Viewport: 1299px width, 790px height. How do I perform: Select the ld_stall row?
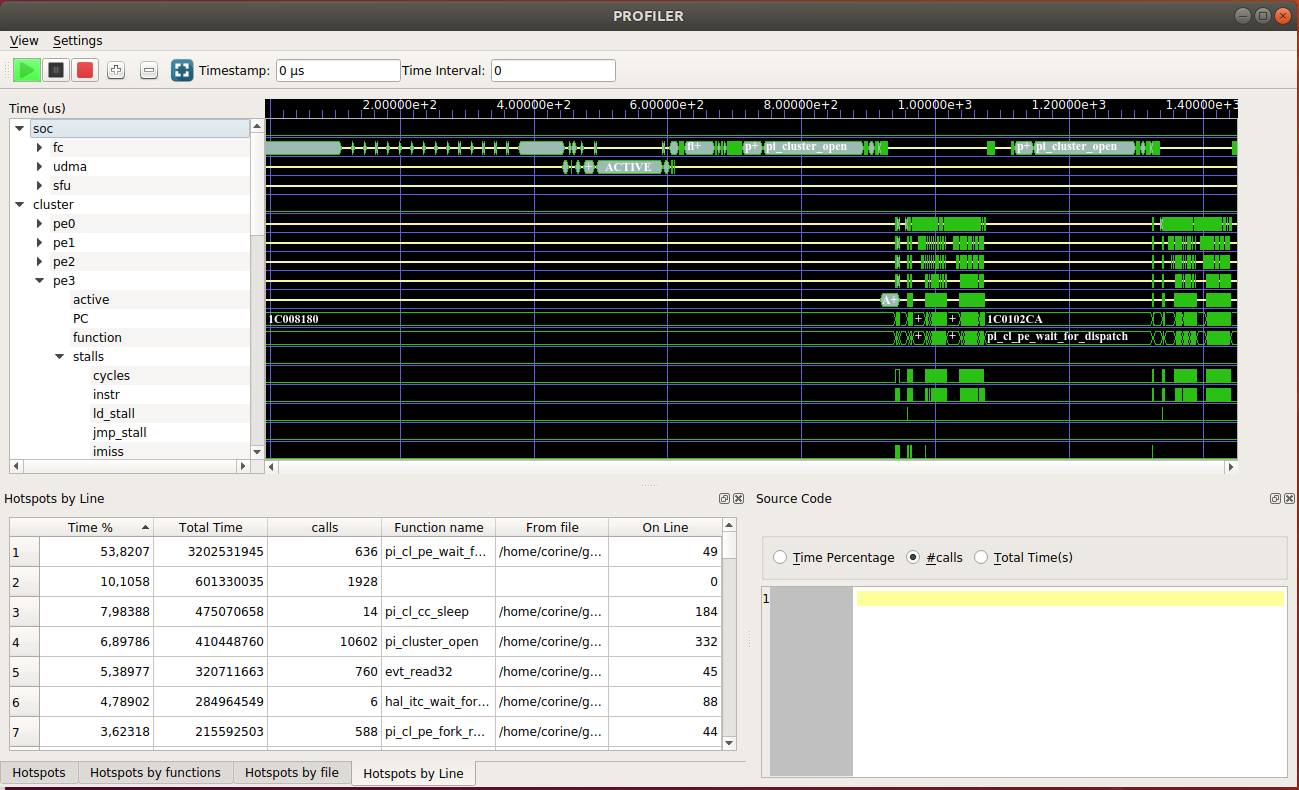tap(114, 413)
